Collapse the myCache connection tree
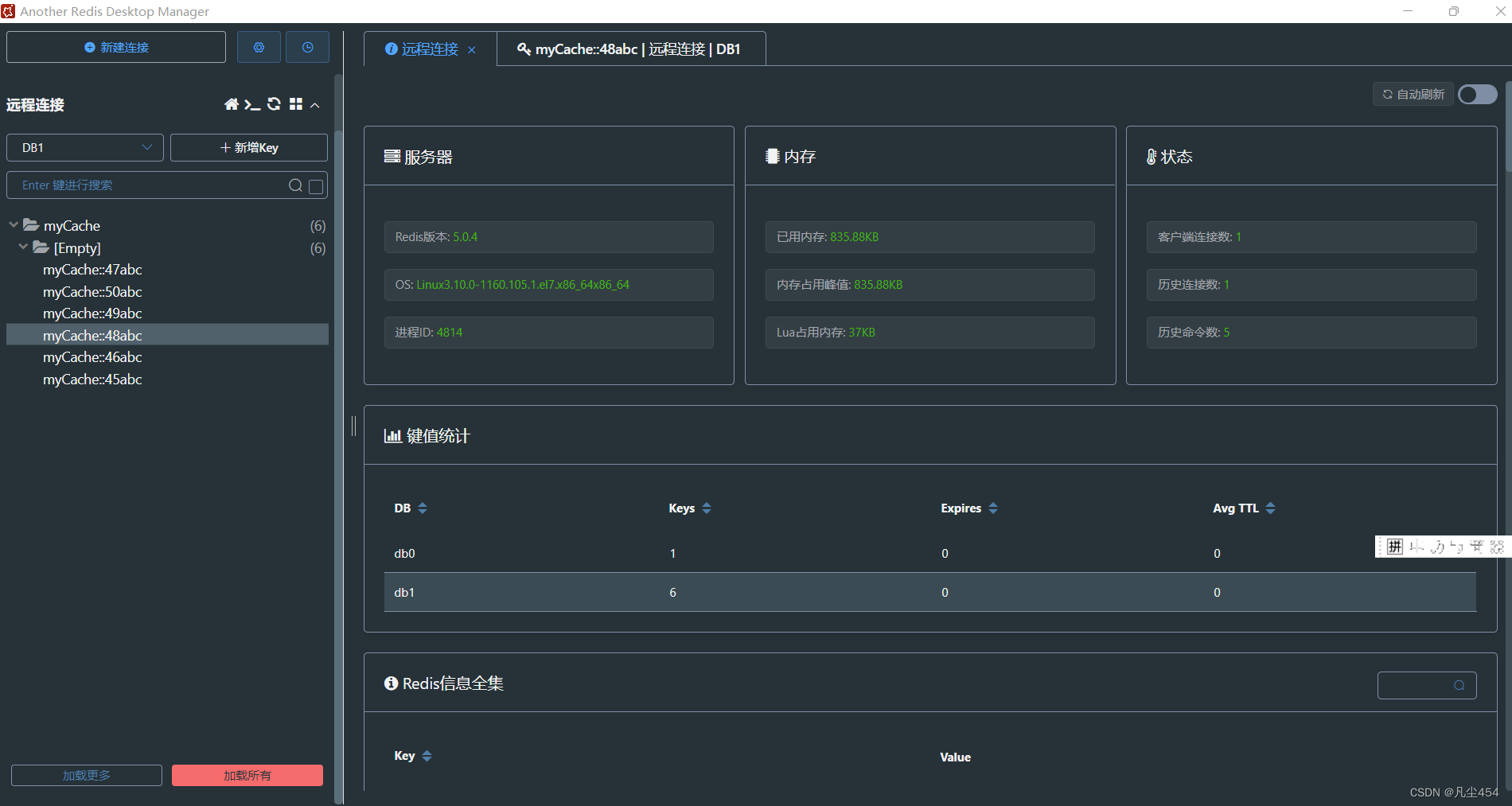The image size is (1512, 806). point(13,225)
